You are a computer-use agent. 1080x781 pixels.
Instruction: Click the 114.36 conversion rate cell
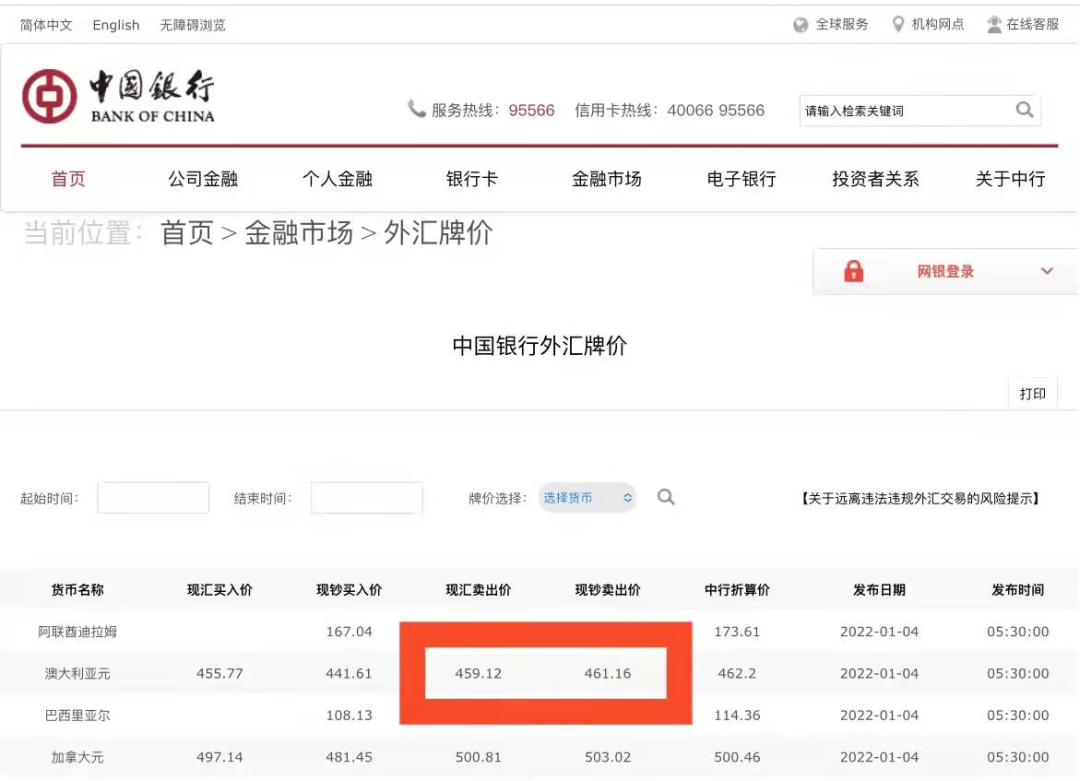pos(737,716)
